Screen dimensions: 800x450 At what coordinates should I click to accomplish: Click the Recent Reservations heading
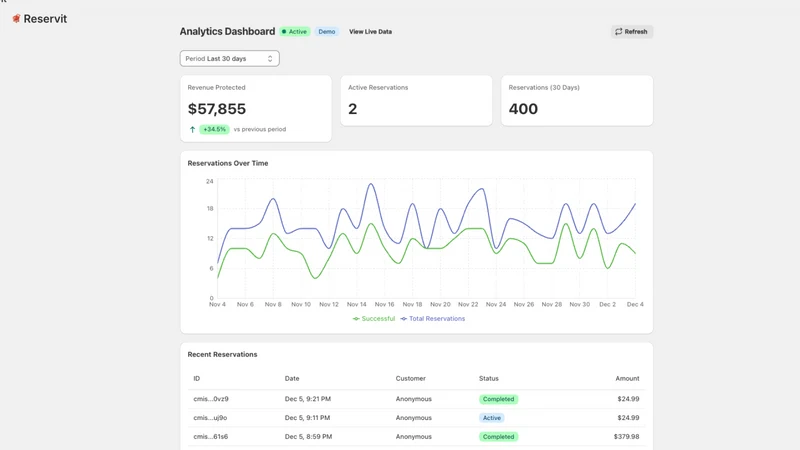coord(222,355)
